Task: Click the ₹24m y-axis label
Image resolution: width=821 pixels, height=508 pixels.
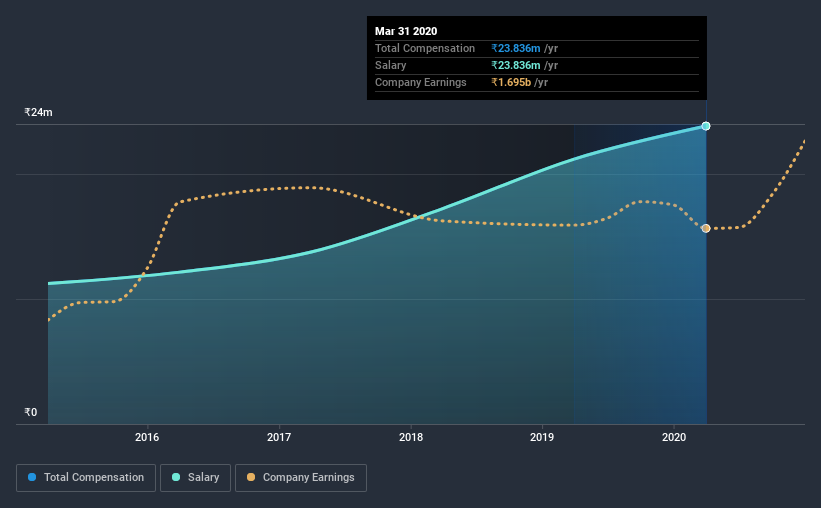Action: tap(38, 112)
